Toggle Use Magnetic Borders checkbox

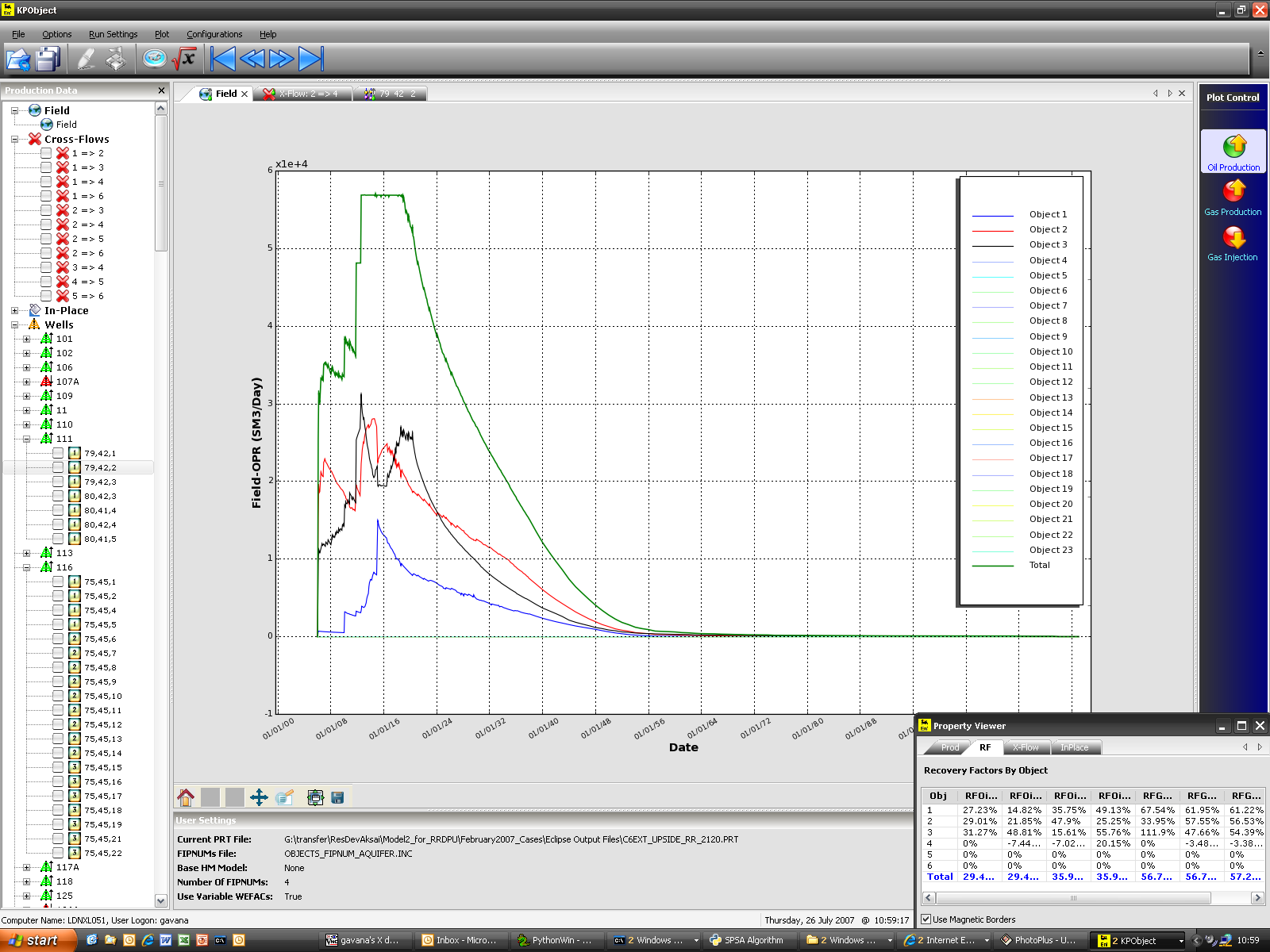point(926,919)
